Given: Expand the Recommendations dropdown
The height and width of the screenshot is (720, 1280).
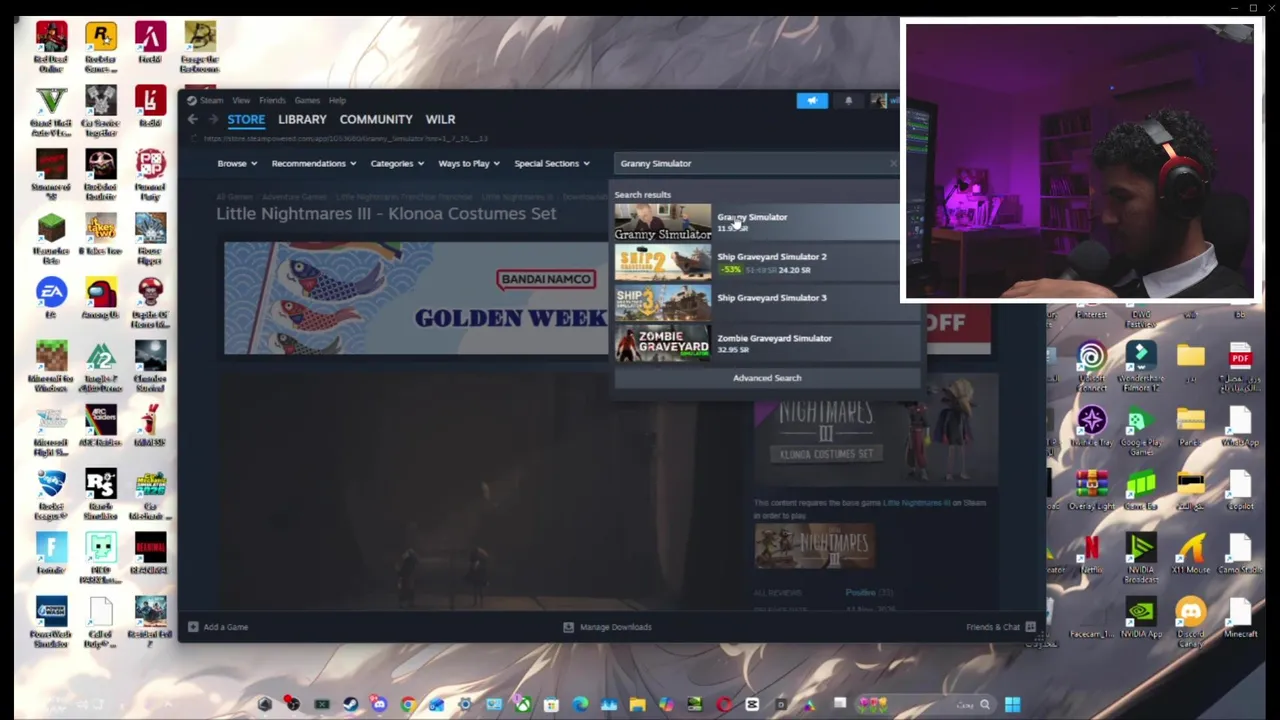Looking at the screenshot, I should (x=314, y=163).
